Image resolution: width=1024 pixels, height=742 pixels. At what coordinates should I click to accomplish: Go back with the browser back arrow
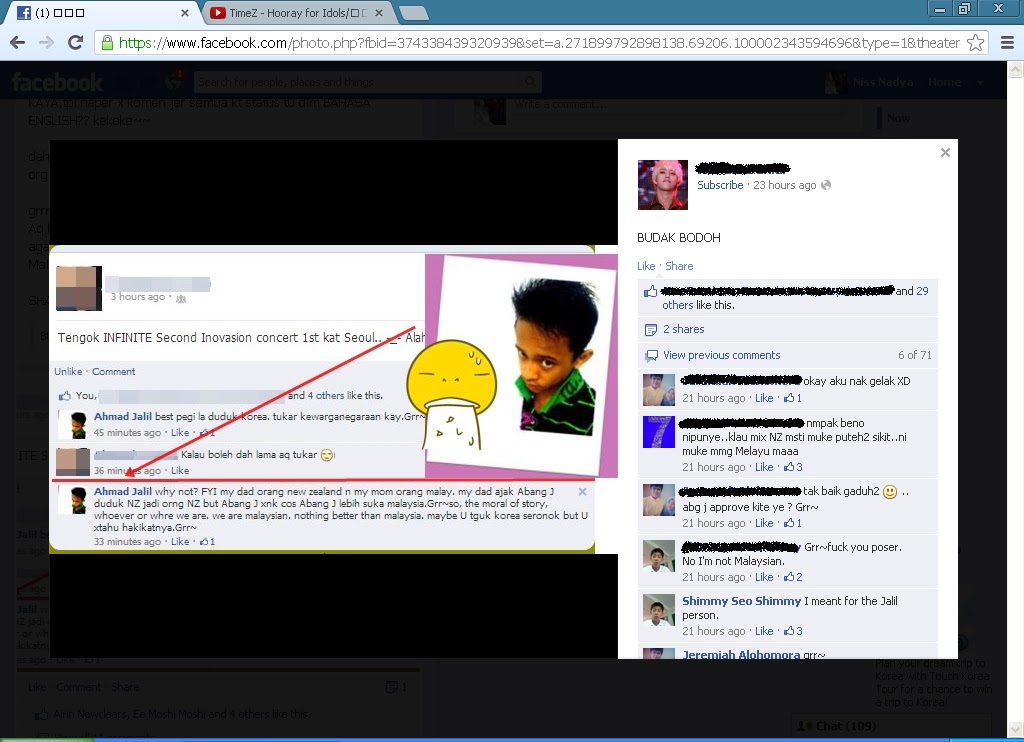(x=18, y=42)
